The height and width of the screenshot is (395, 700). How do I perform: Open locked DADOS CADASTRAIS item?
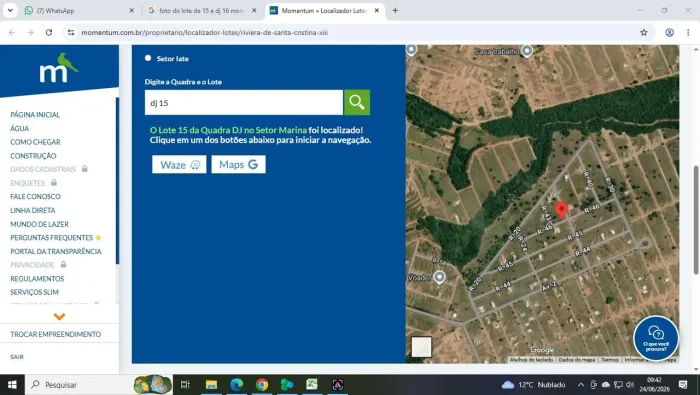(x=43, y=169)
